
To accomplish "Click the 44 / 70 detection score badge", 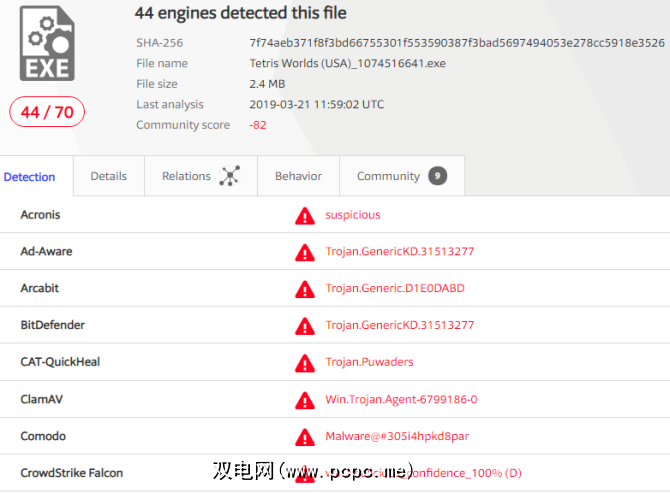I will [48, 112].
